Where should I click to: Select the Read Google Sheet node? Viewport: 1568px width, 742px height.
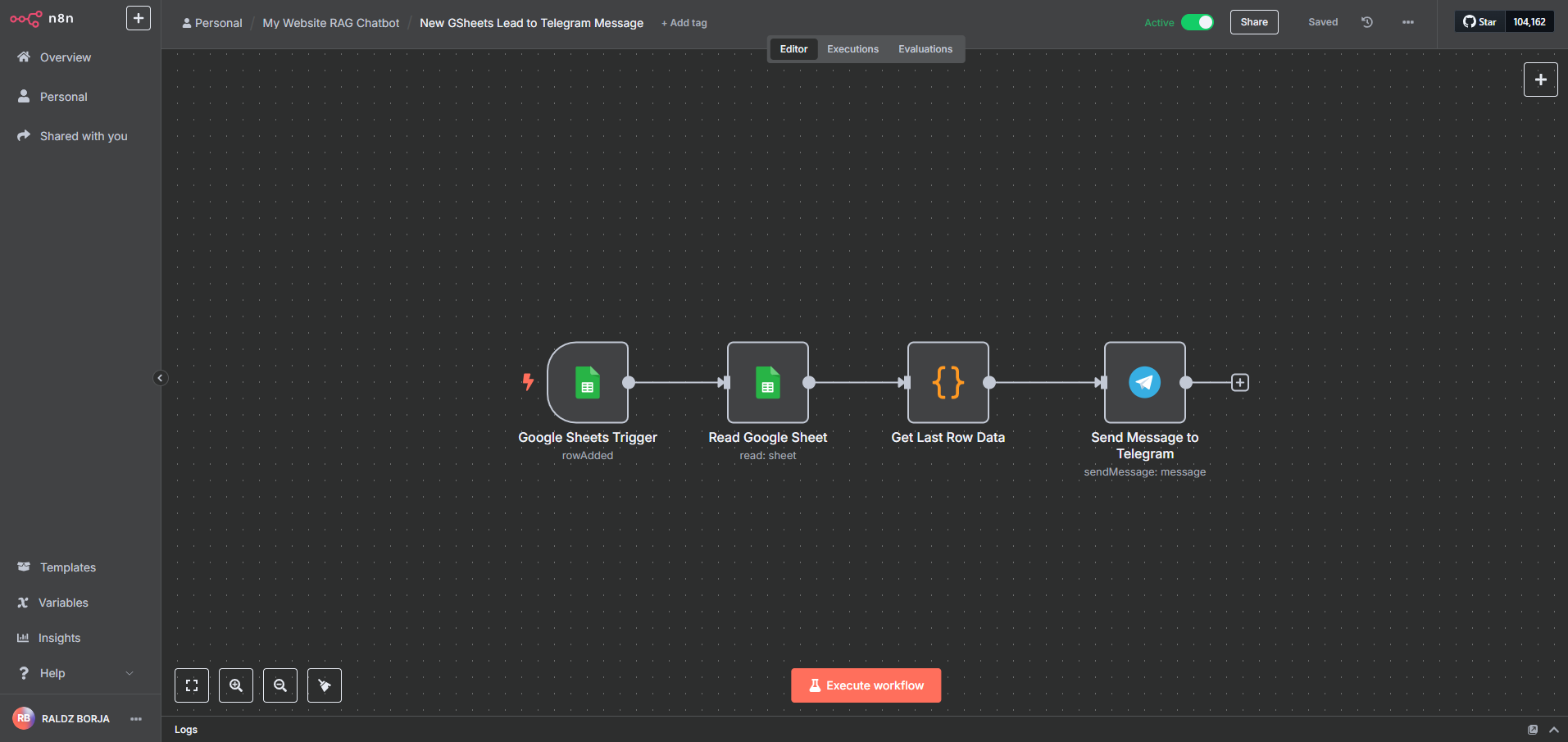(x=768, y=382)
